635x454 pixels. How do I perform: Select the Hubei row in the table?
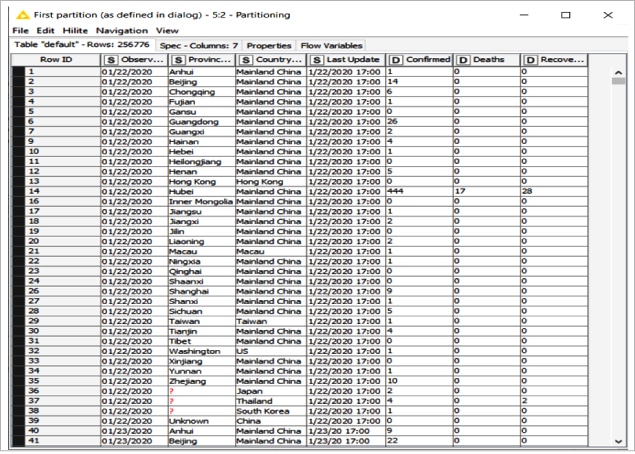[200, 189]
